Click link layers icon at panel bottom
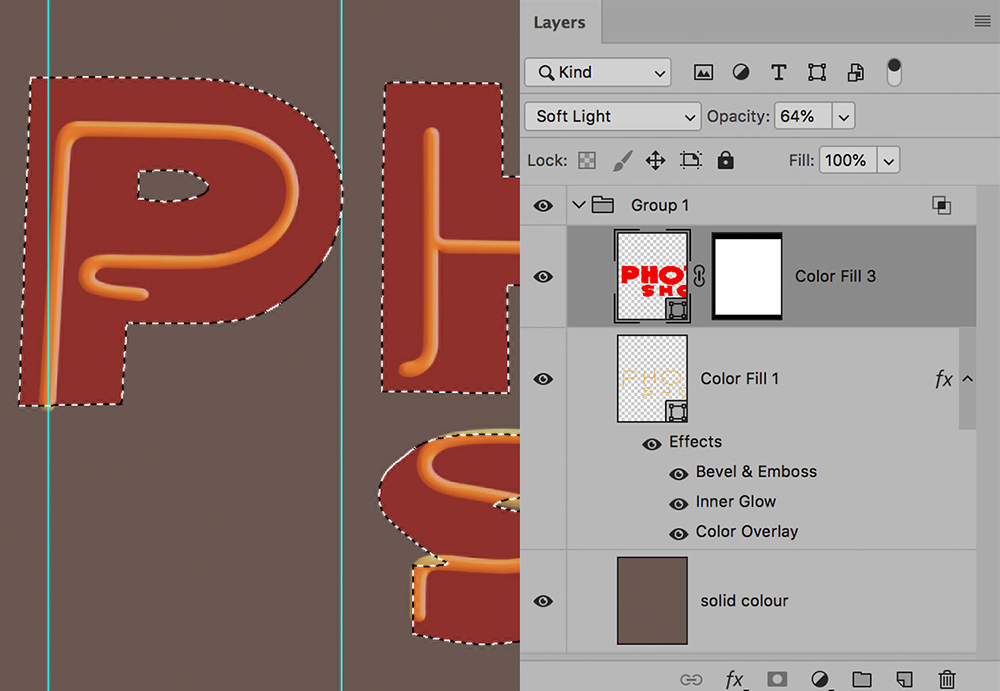Screen dimensions: 1000x691 pyautogui.click(x=691, y=680)
